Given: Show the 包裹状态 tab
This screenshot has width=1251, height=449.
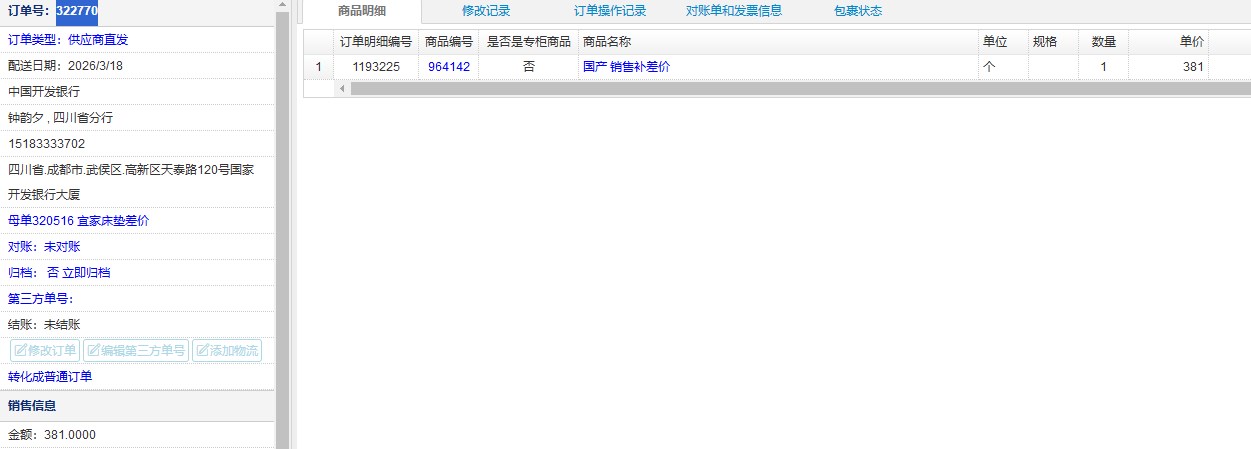Looking at the screenshot, I should pos(857,11).
